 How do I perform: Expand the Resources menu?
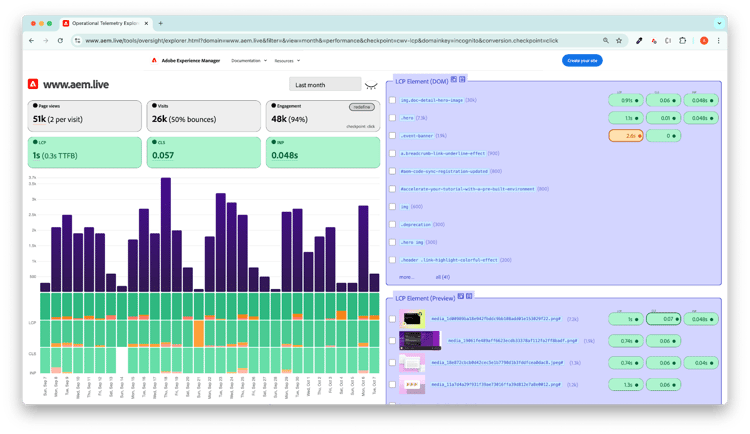pos(291,61)
